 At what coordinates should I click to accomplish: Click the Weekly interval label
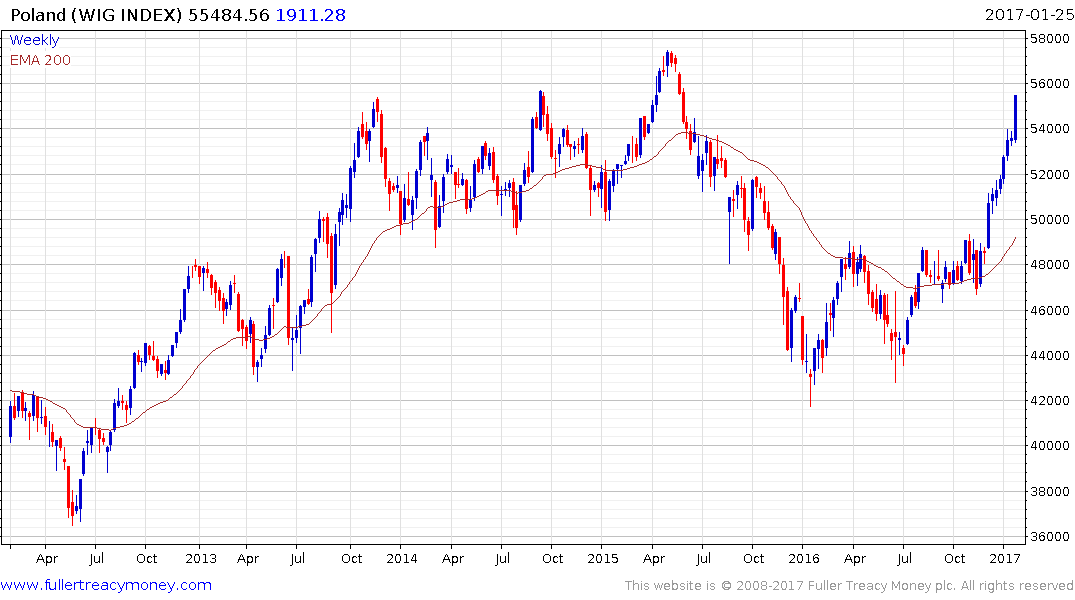click(x=34, y=40)
